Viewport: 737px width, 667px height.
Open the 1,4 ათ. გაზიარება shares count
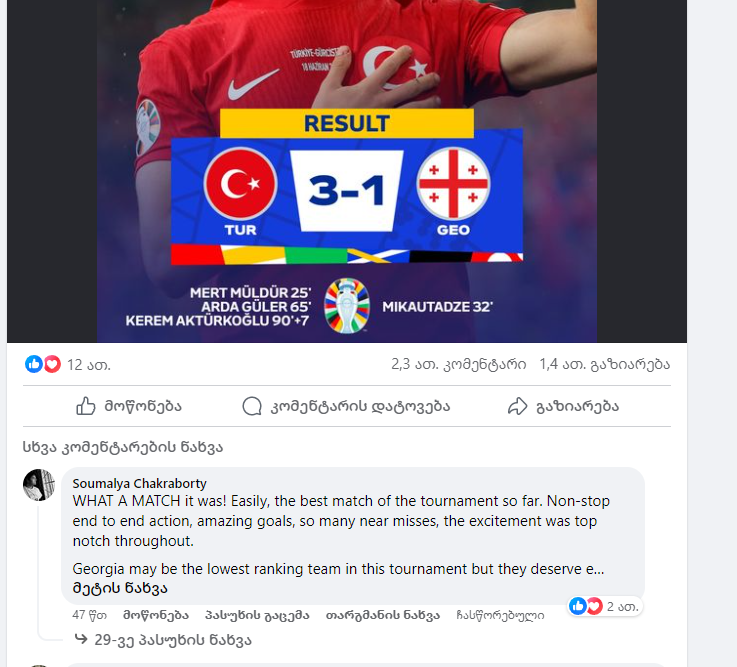(x=604, y=364)
